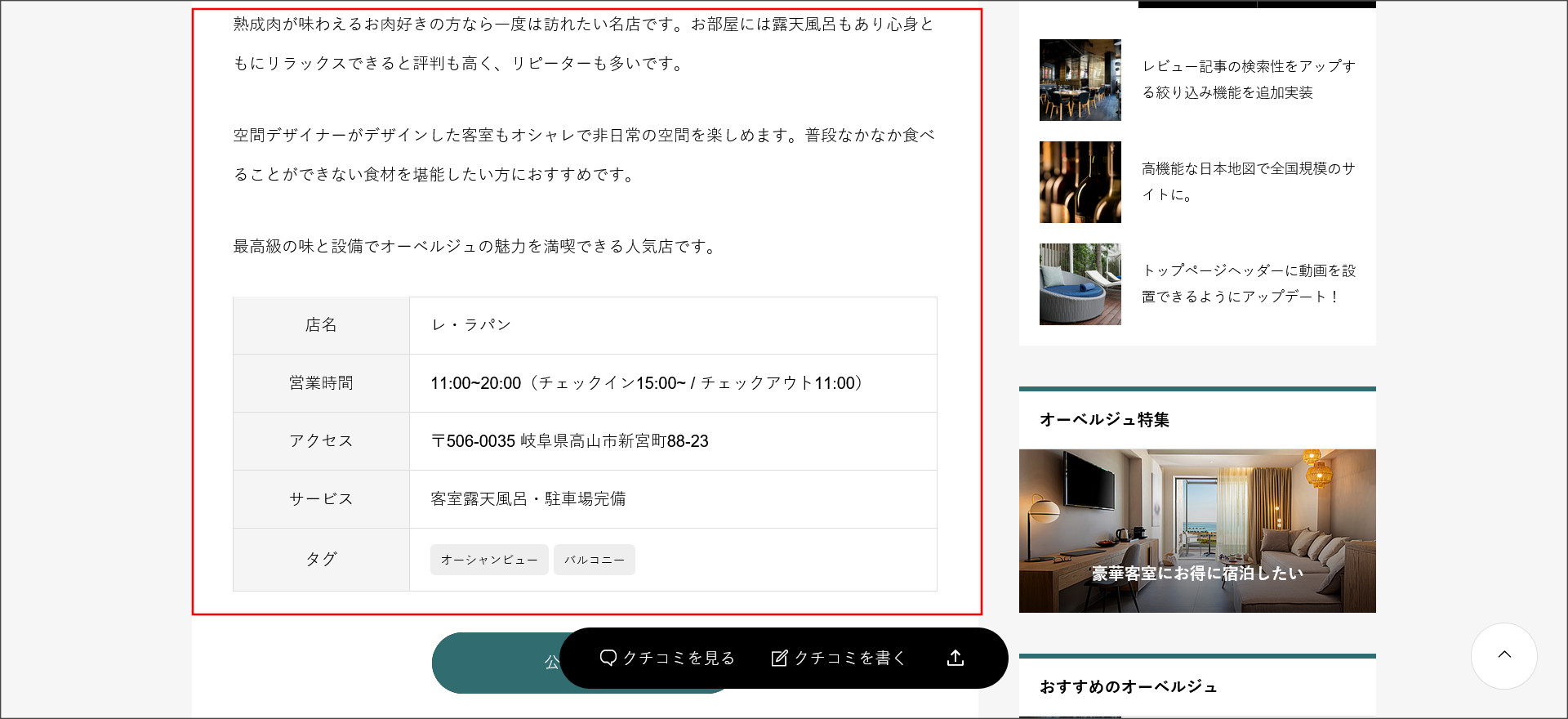The height and width of the screenshot is (719, 1568).
Task: Click the speech bubble icon for クチコミを見る
Action: 608,658
